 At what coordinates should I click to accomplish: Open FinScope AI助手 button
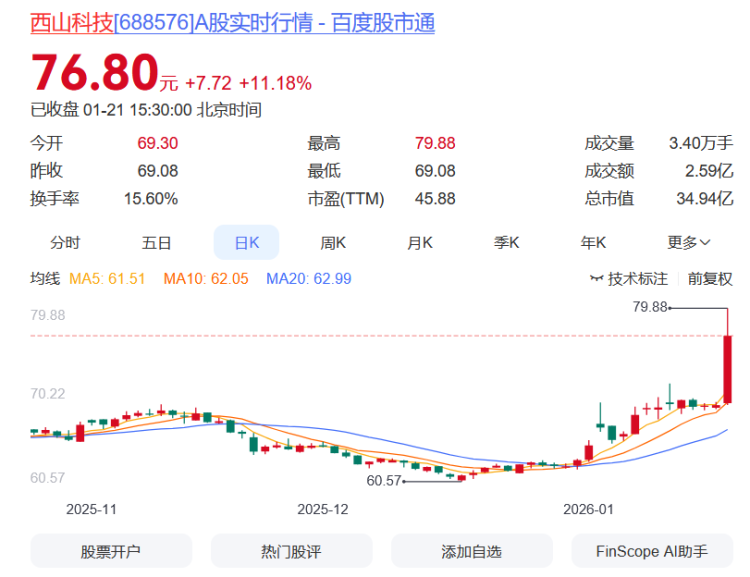tap(652, 551)
